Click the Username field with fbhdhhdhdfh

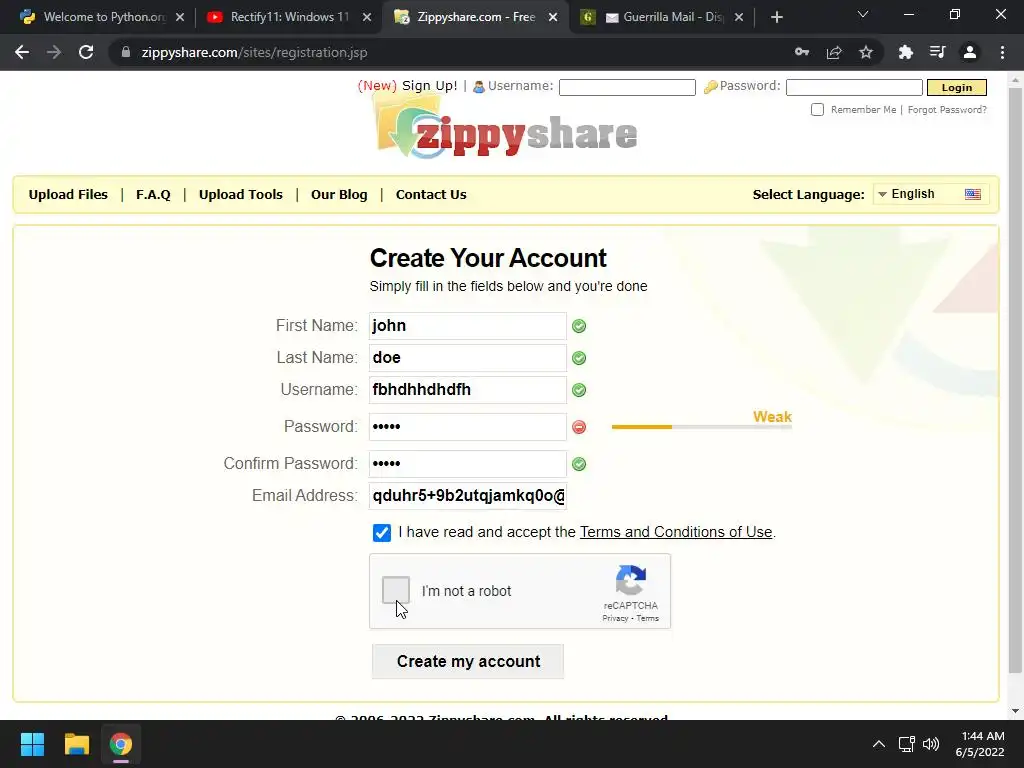tap(468, 390)
